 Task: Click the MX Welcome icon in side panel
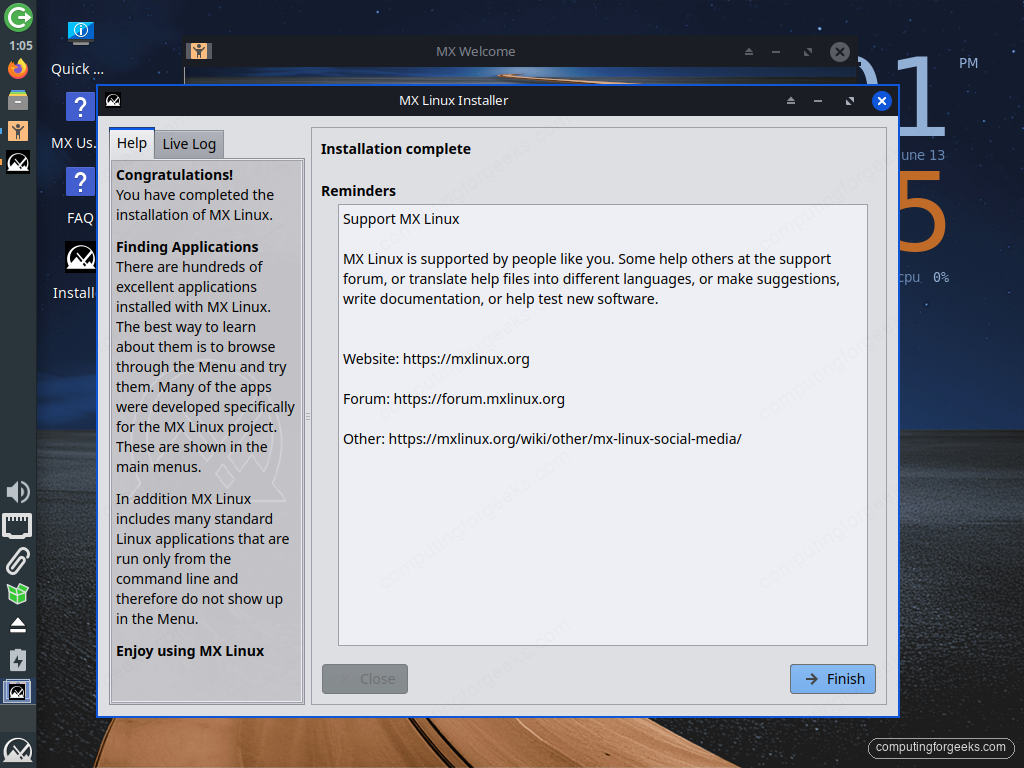pyautogui.click(x=18, y=131)
